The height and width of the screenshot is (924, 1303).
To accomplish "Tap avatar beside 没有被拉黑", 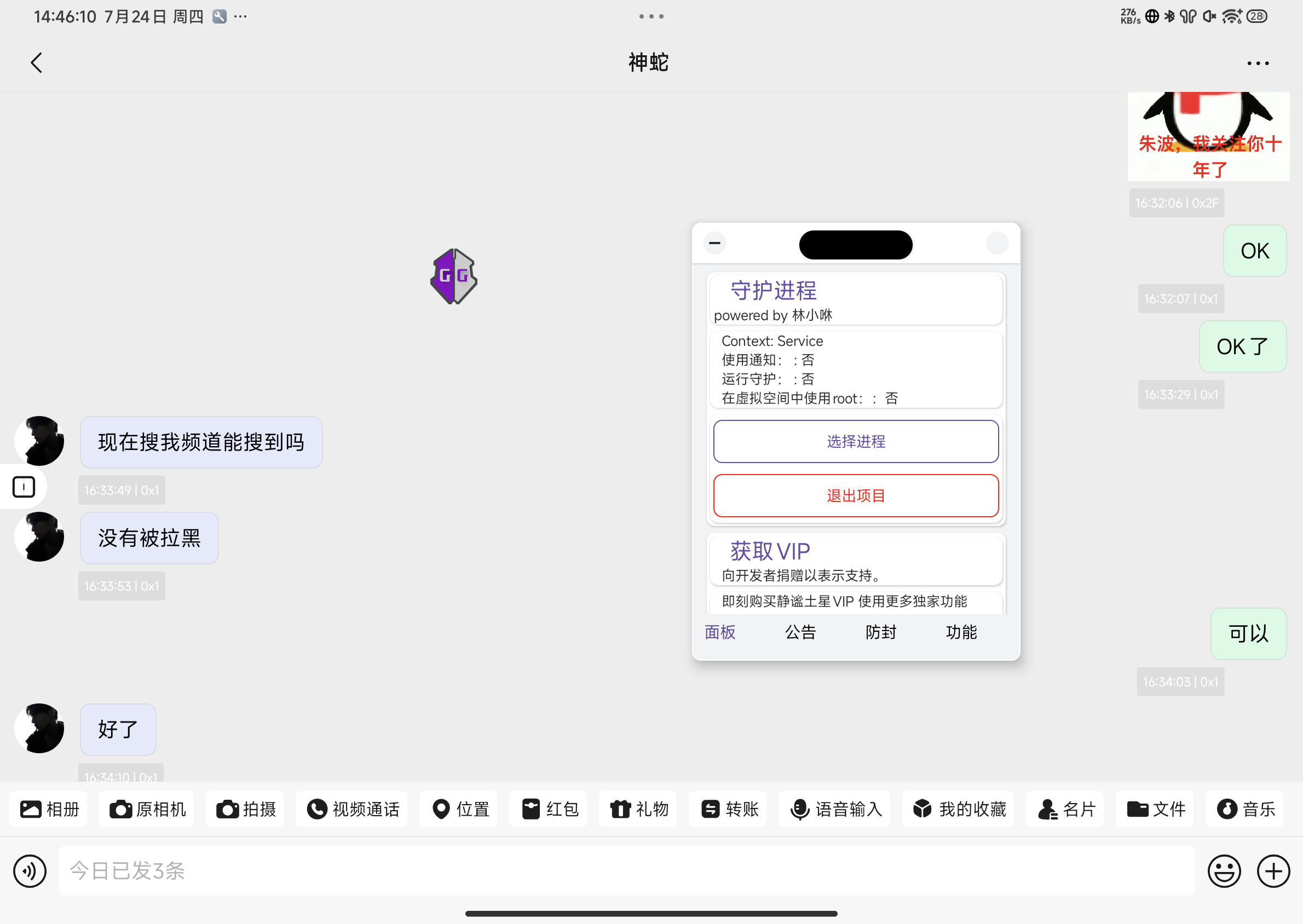I will [x=39, y=536].
